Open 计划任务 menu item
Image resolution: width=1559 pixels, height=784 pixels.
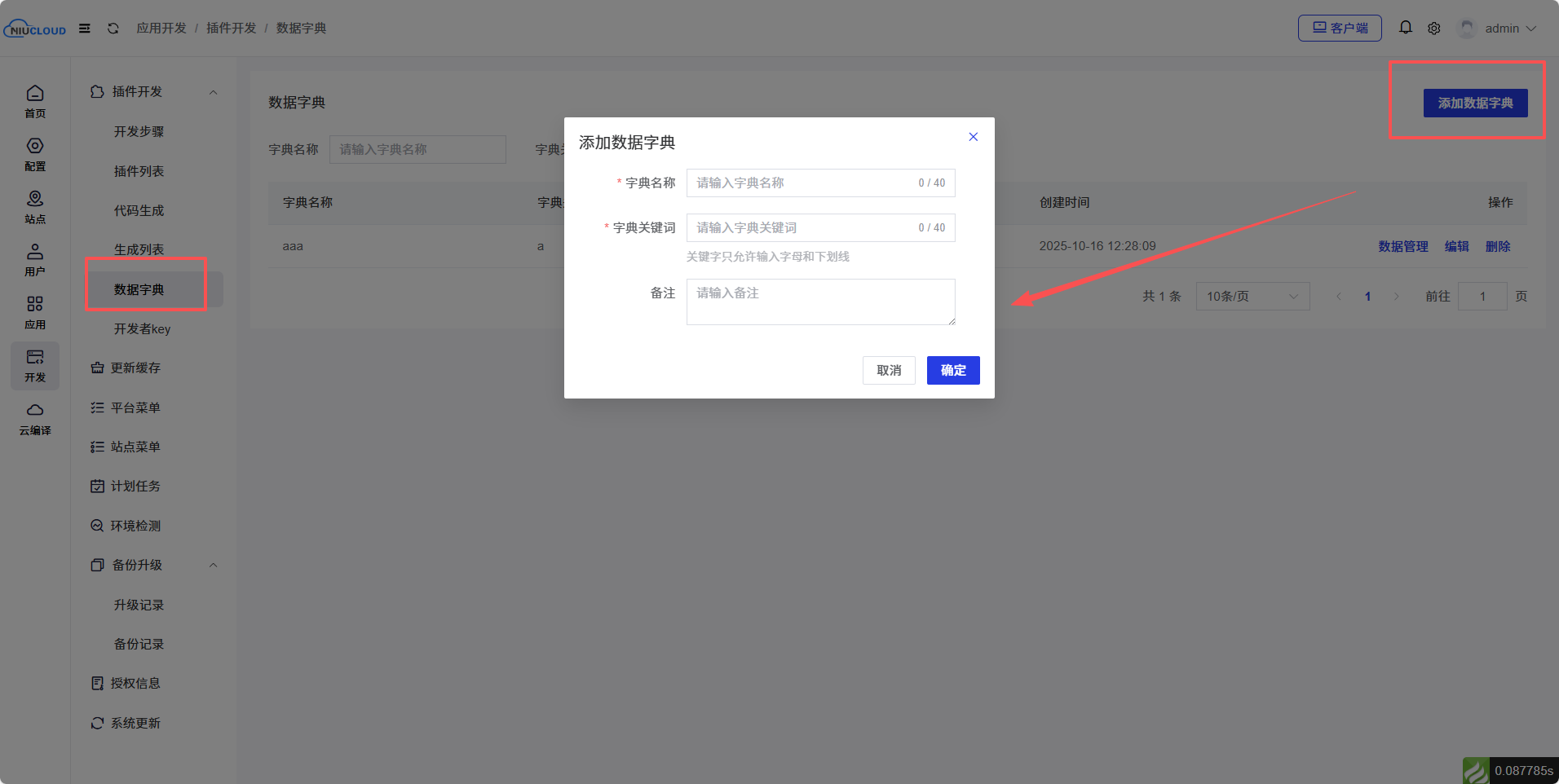coord(135,487)
